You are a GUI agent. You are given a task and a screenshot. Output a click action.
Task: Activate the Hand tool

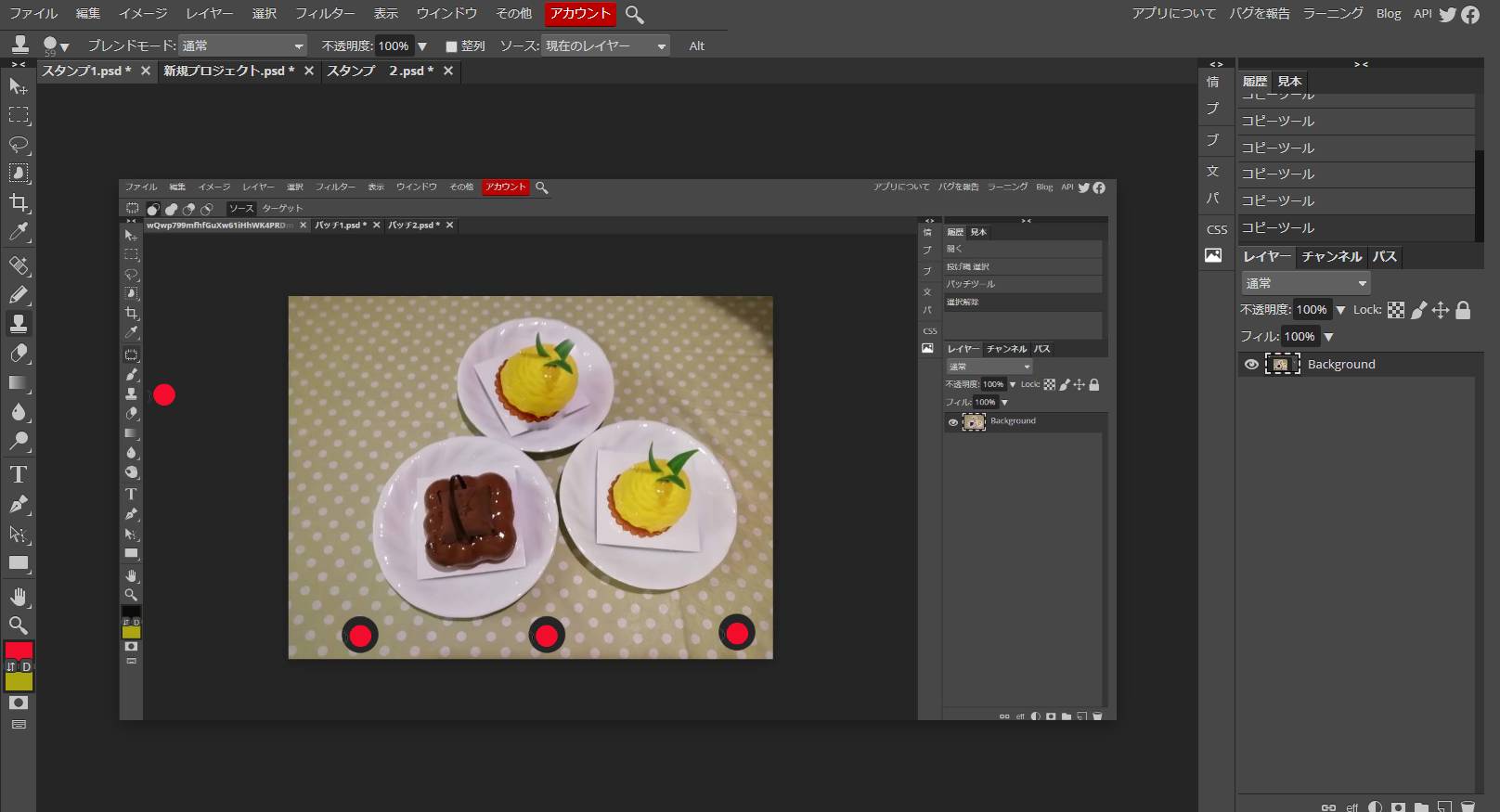[19, 596]
